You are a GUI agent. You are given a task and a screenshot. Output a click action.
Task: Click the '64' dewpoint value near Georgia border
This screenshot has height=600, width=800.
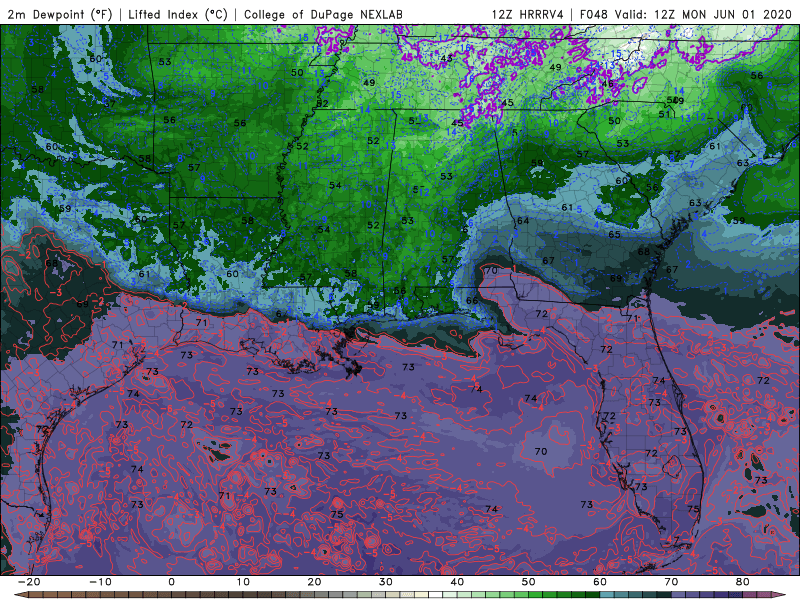[523, 221]
